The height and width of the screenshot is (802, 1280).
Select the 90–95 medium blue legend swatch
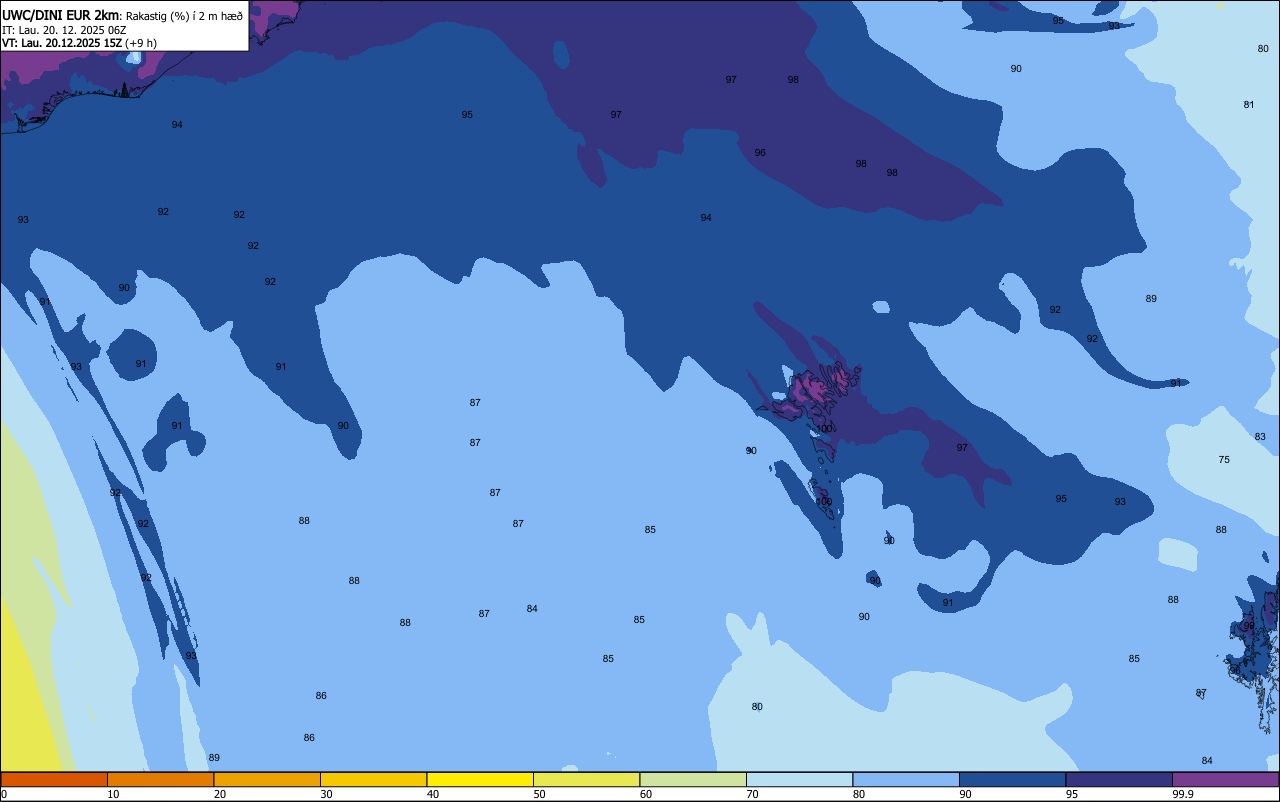point(1012,779)
